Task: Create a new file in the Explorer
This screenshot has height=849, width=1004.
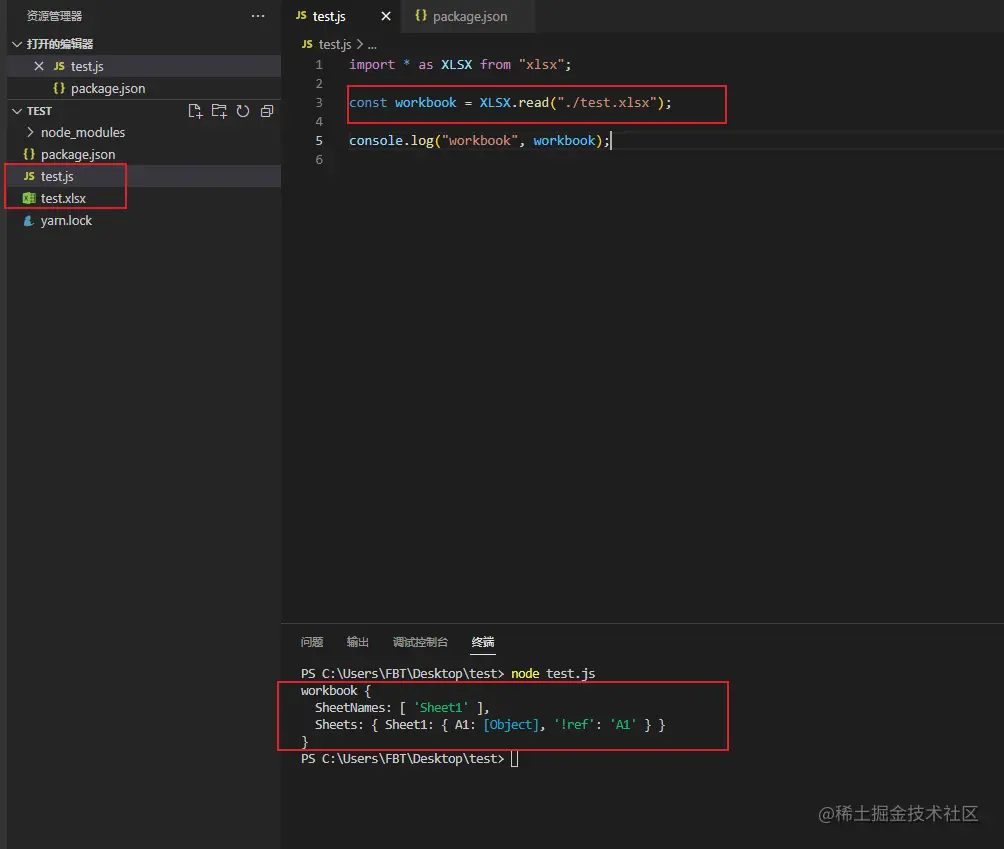Action: [196, 111]
